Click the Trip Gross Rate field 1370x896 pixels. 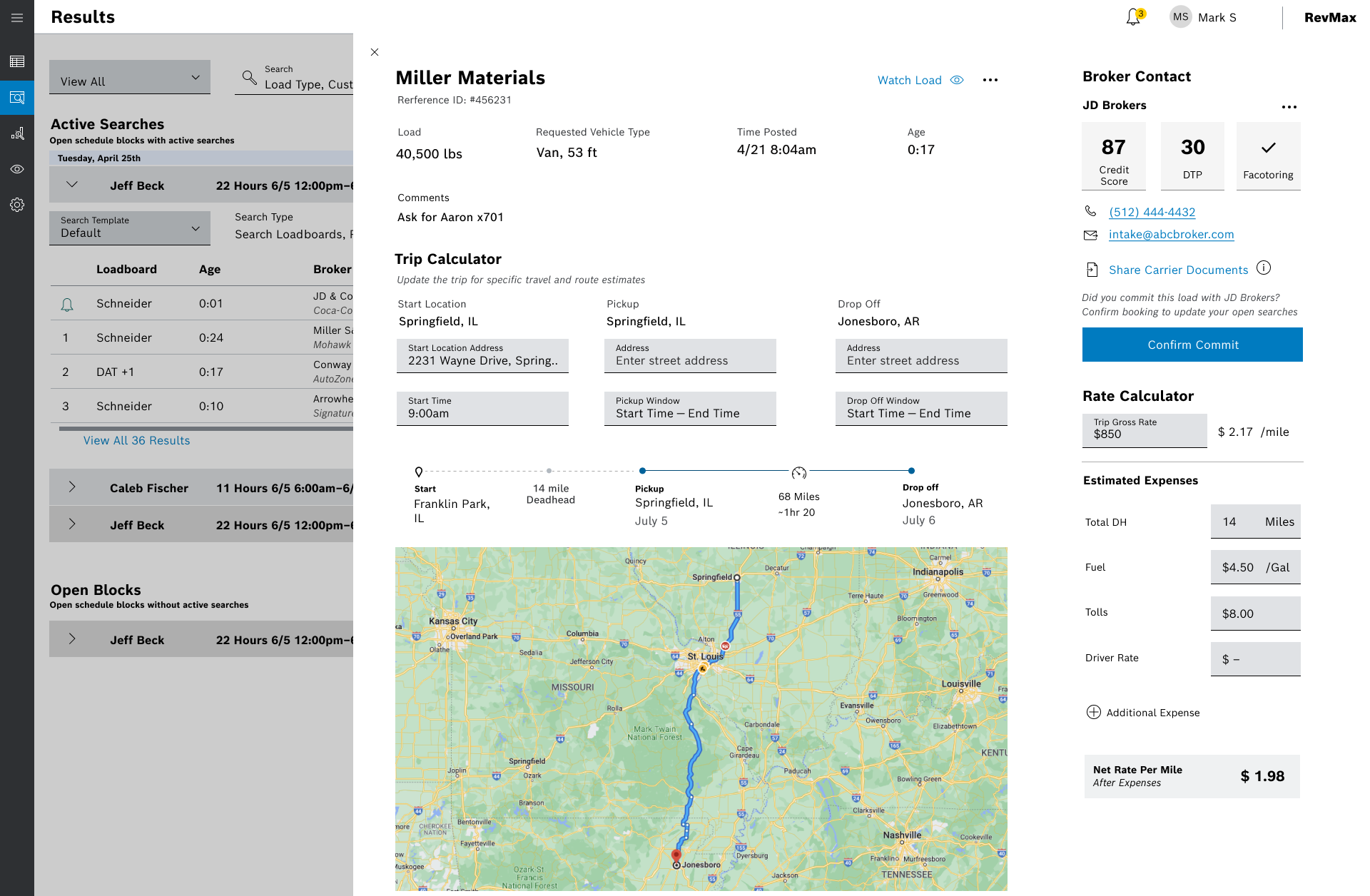(x=1144, y=430)
